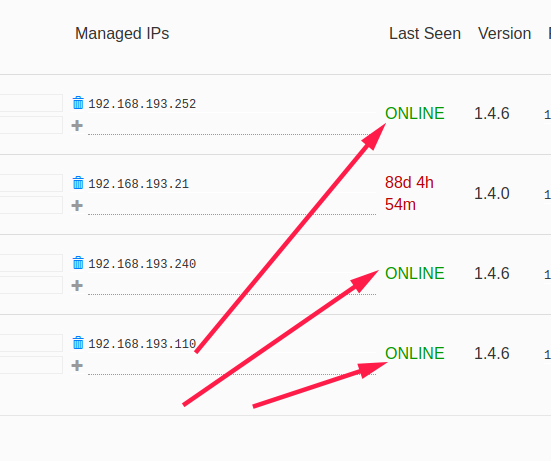Click the 88d 4h 54m last seen value
The width and height of the screenshot is (551, 461).
pos(409,193)
